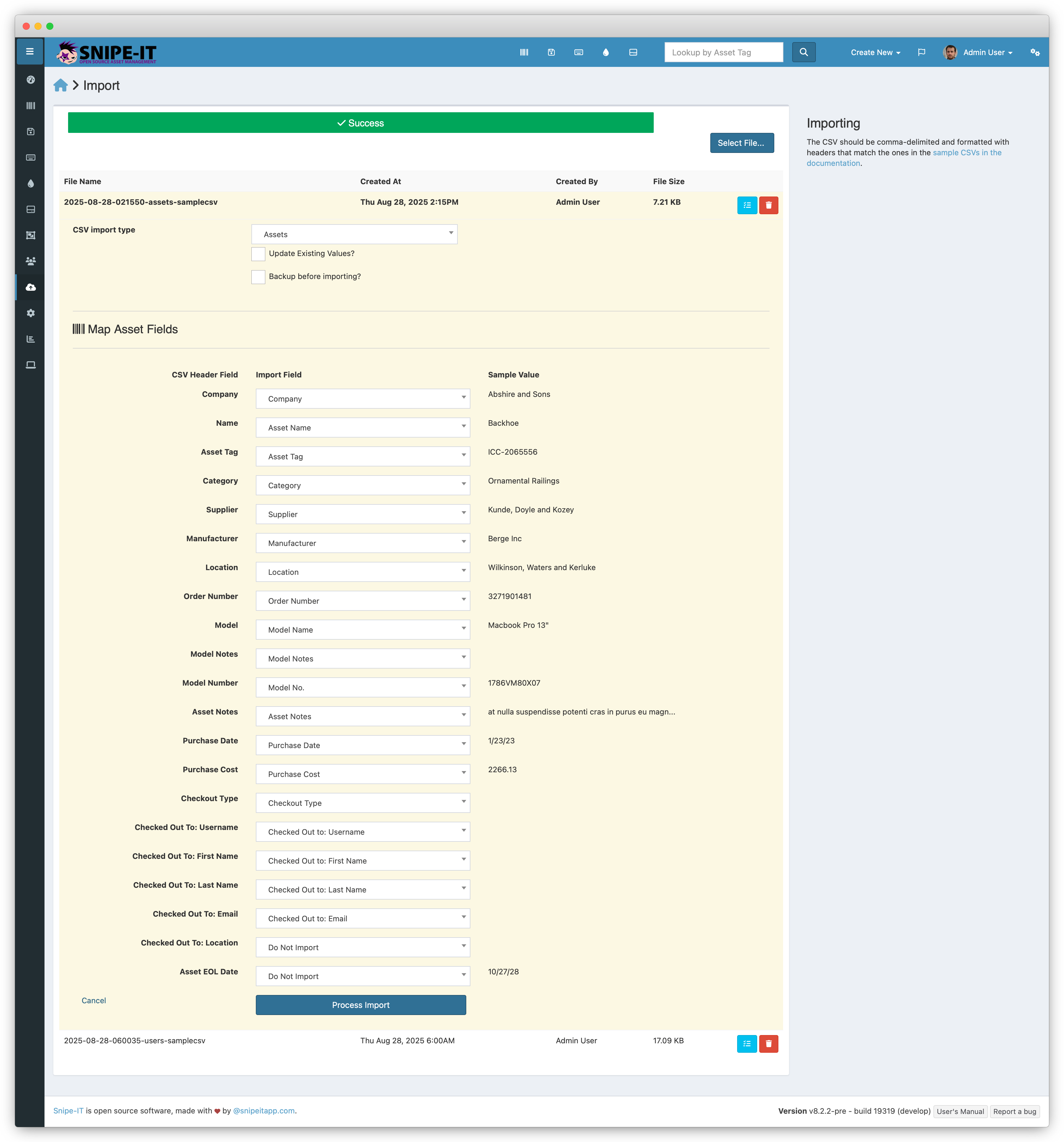Image resolution: width=1064 pixels, height=1142 pixels.
Task: Open the @snipeitapp.com footer link
Action: point(264,1111)
